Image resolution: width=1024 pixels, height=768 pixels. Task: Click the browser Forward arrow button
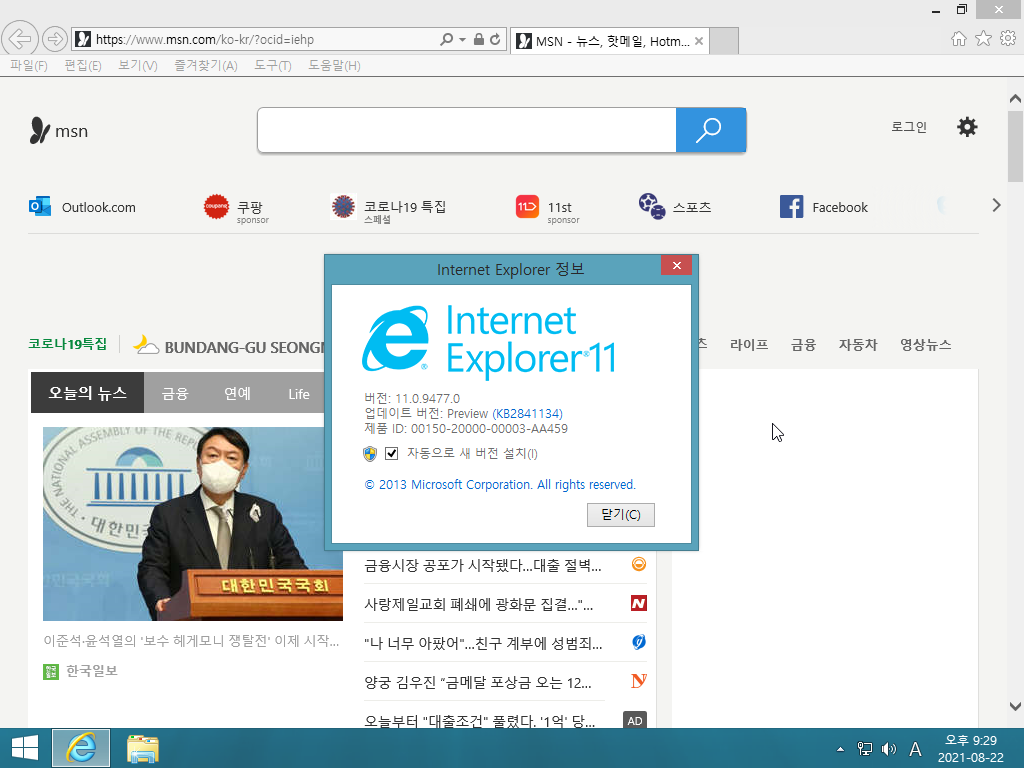[x=55, y=39]
